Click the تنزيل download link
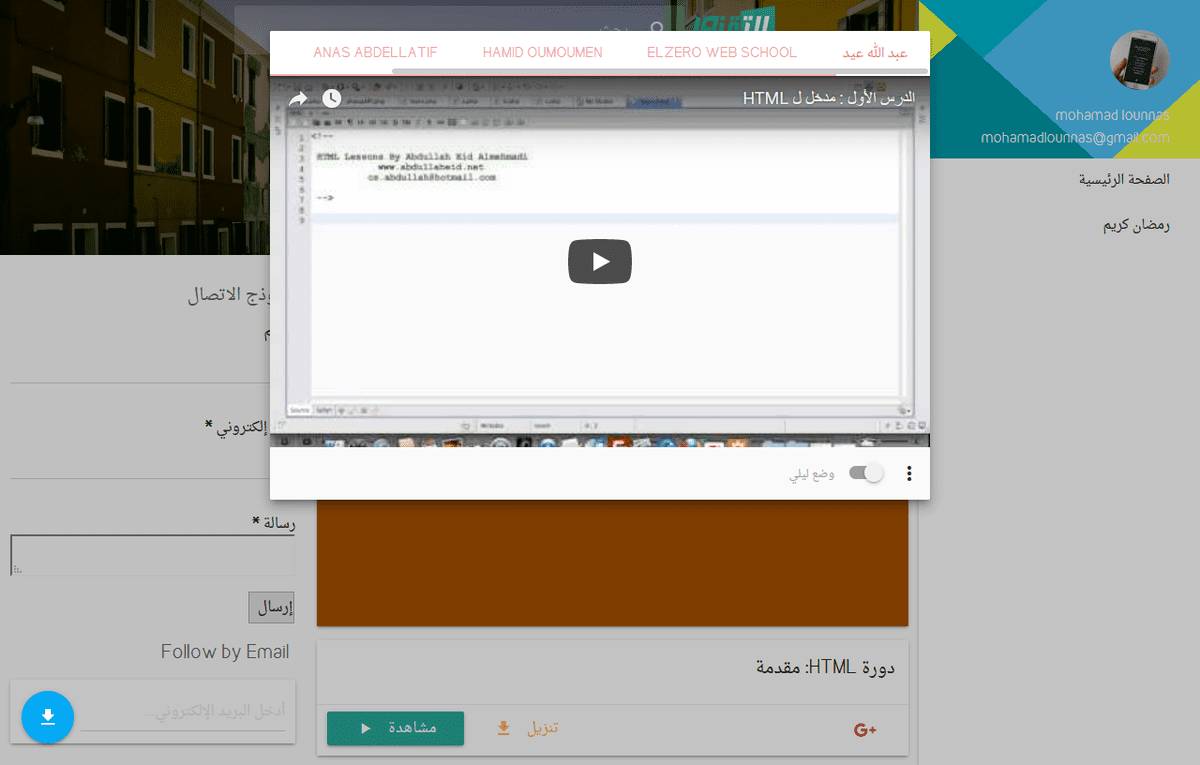Viewport: 1200px width, 765px height. click(542, 728)
